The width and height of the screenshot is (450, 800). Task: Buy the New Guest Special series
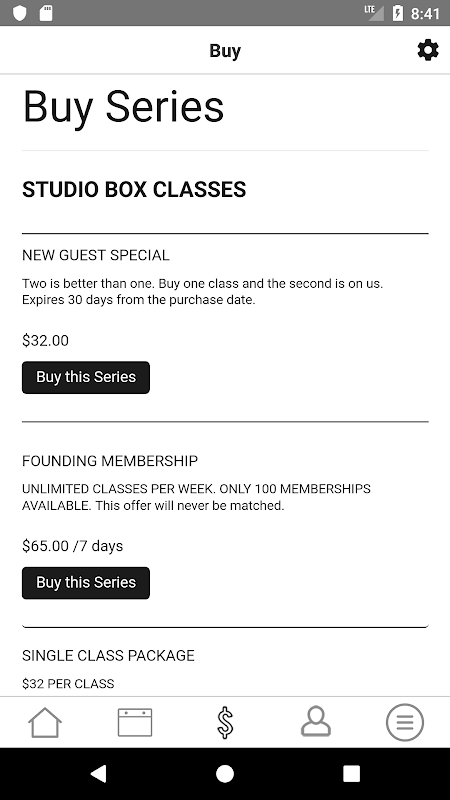pyautogui.click(x=86, y=378)
